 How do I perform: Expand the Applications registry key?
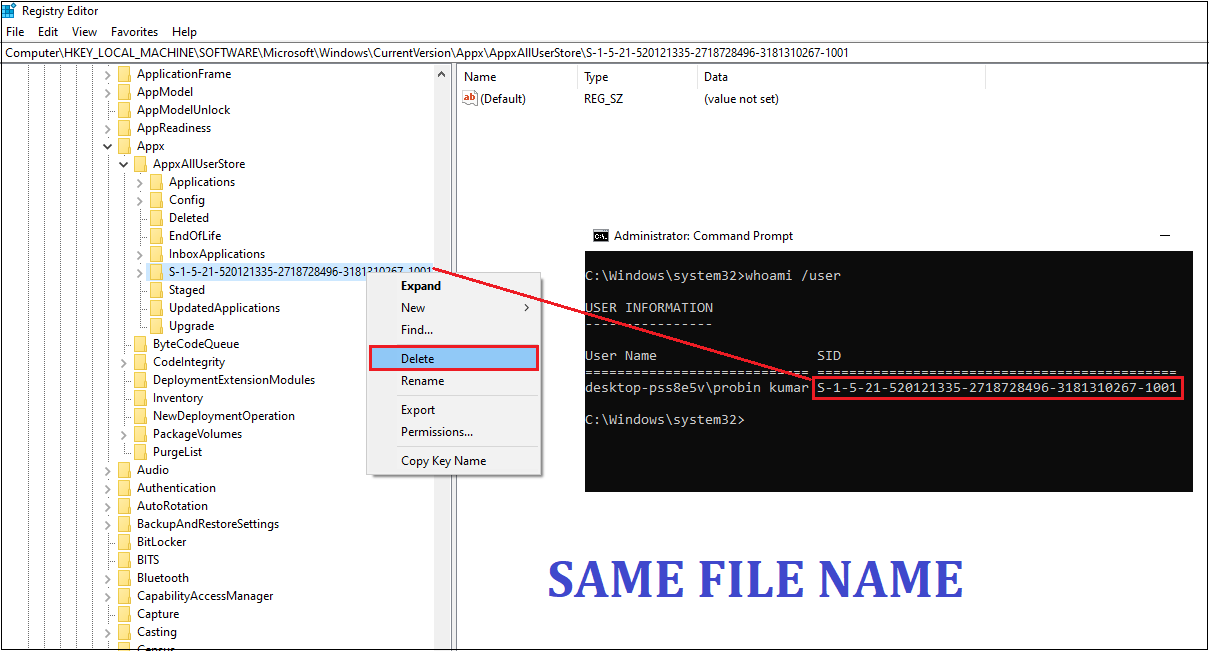pos(140,181)
